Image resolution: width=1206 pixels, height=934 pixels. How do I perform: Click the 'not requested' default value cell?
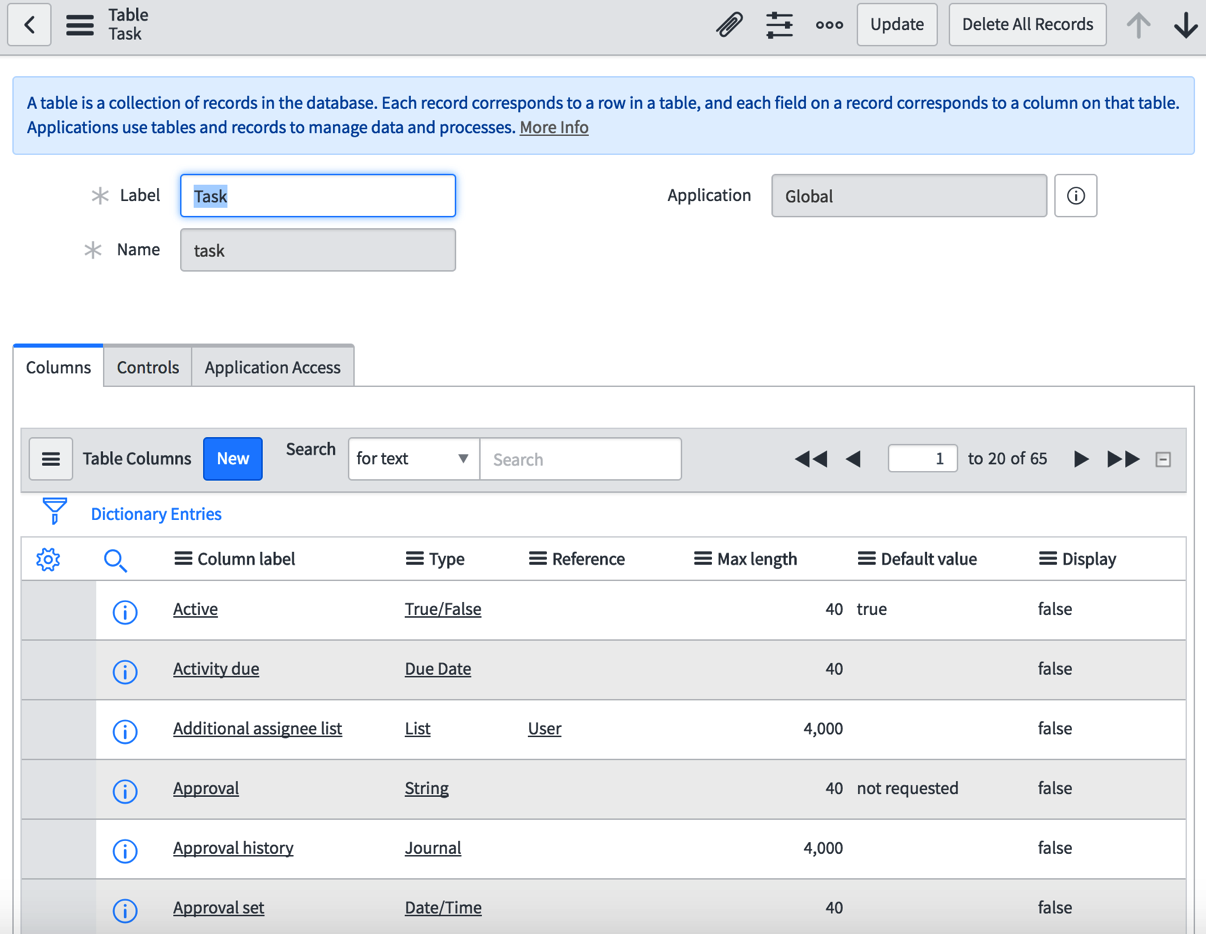pyautogui.click(x=908, y=788)
